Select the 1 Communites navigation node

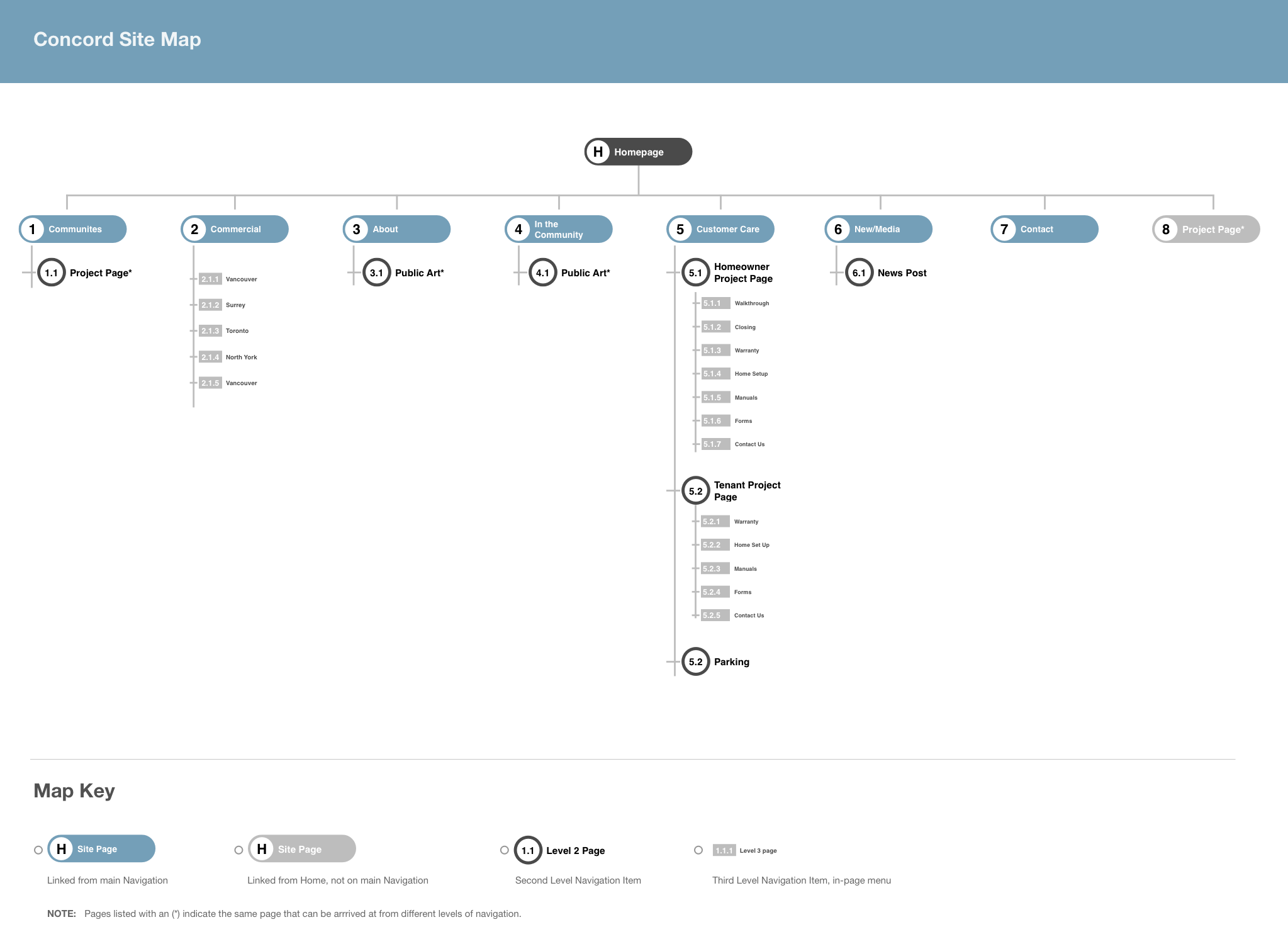pyautogui.click(x=73, y=229)
